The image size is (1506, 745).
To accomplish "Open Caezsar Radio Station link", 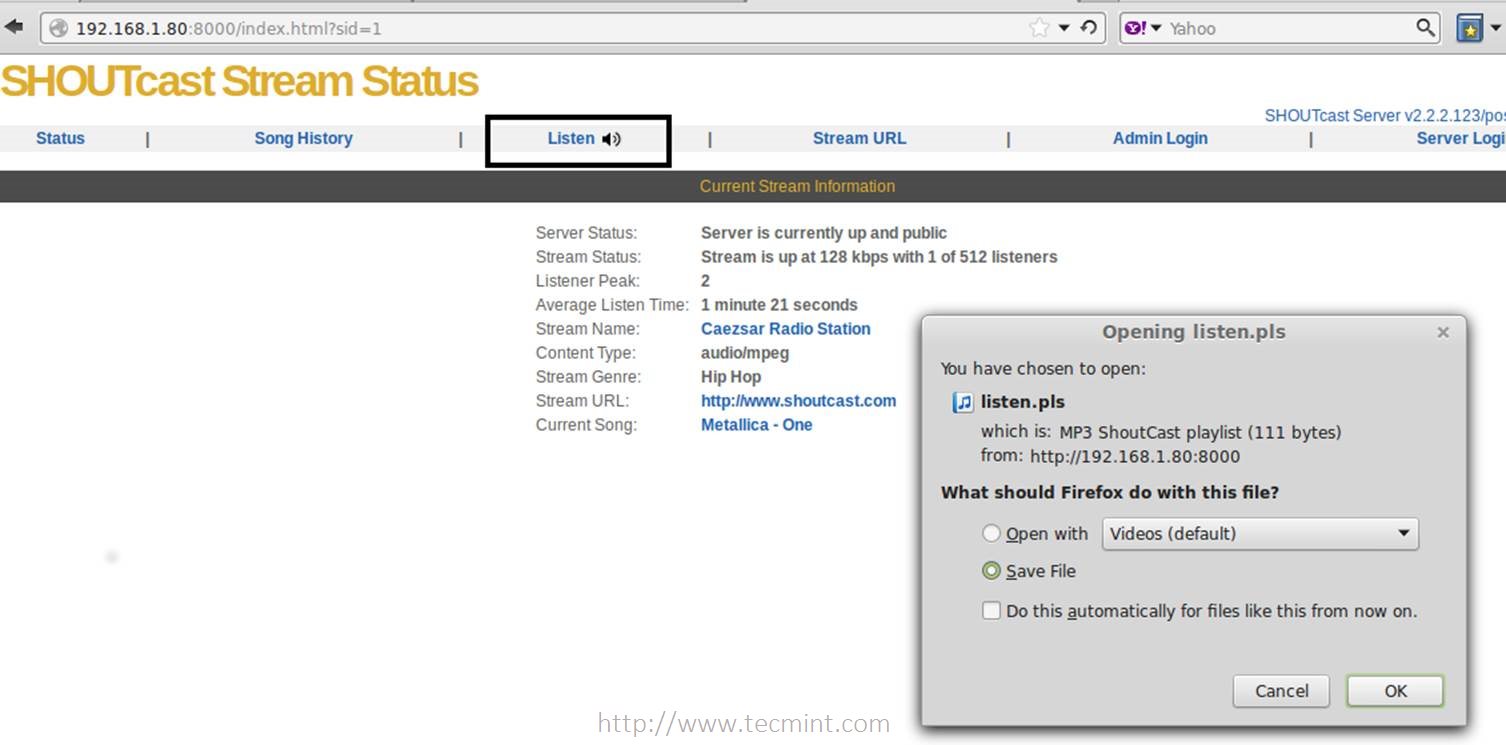I will point(785,329).
